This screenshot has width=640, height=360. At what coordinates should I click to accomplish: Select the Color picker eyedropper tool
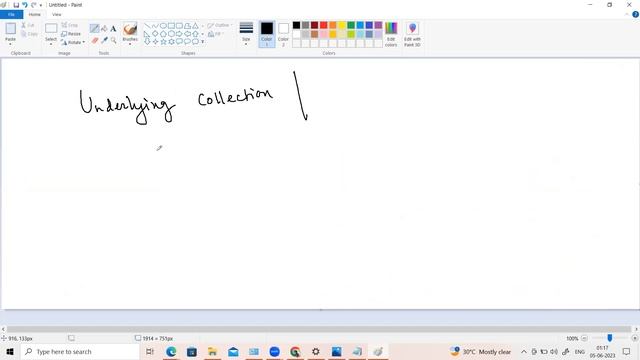click(x=104, y=40)
